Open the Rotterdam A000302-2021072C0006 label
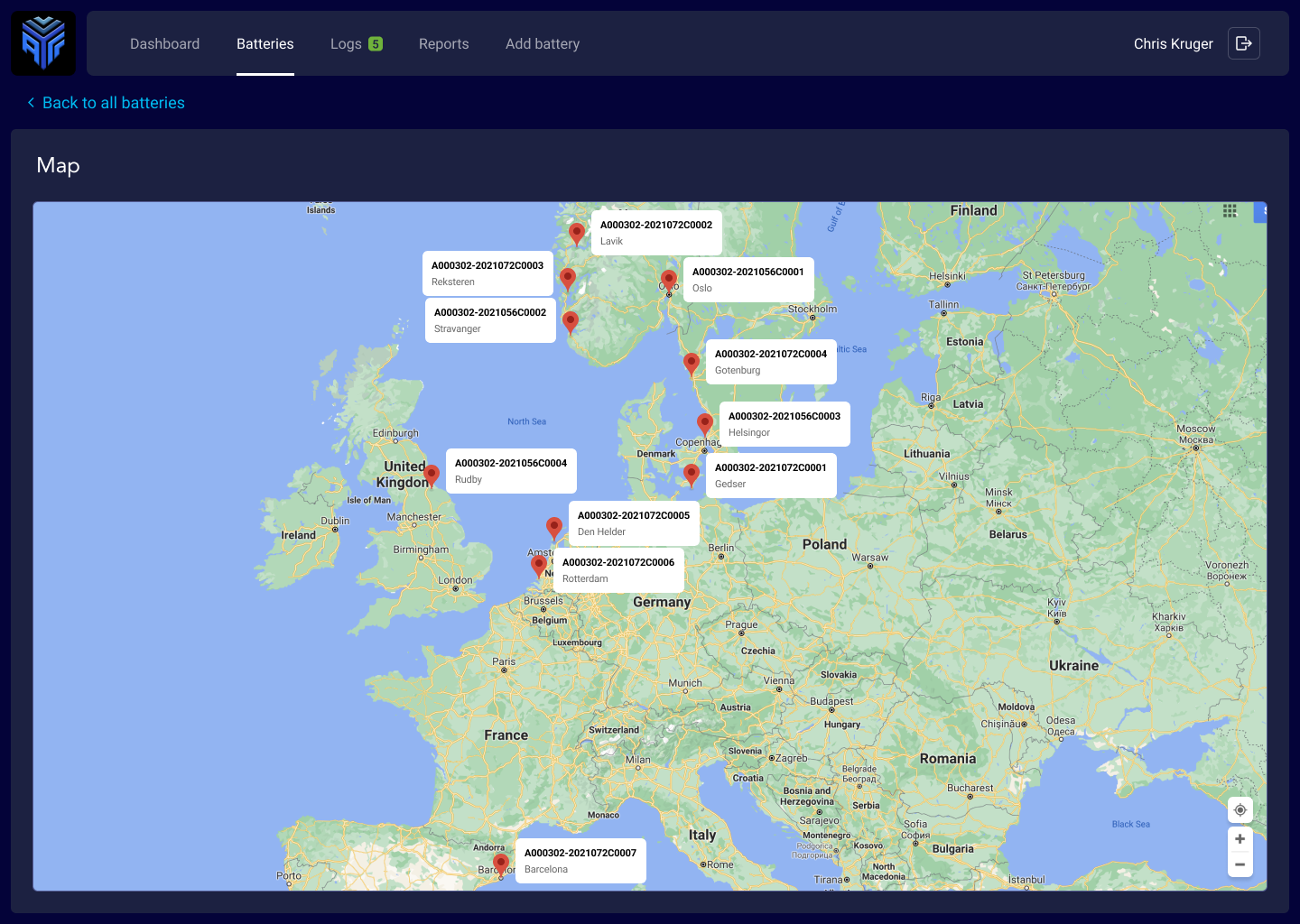The width and height of the screenshot is (1300, 924). 618,570
